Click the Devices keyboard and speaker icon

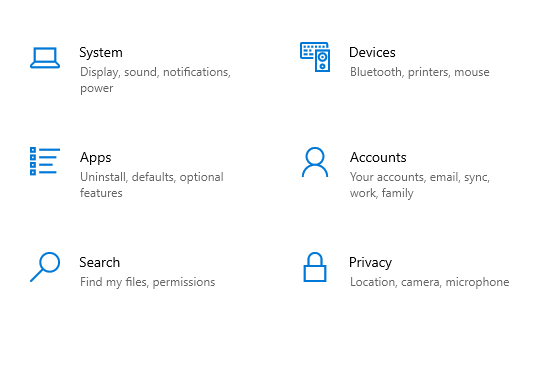[315, 57]
